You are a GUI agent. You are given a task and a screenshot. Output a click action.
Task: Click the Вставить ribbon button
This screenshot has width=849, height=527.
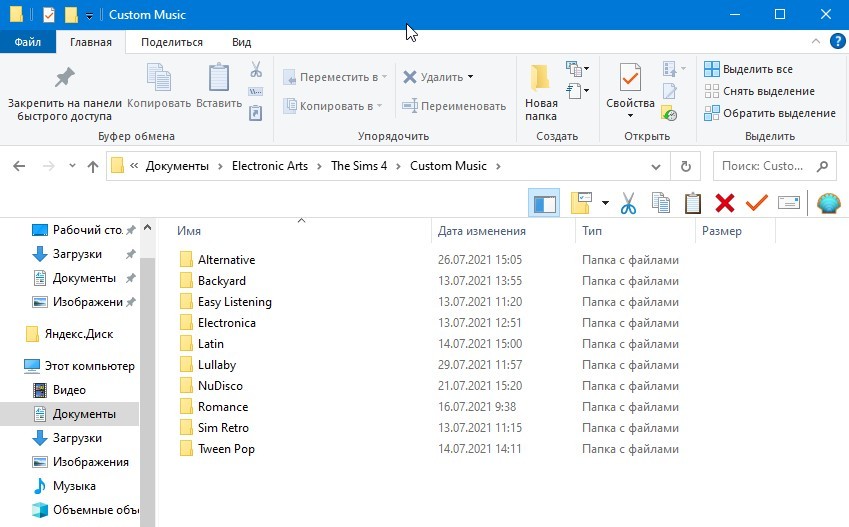pyautogui.click(x=219, y=87)
